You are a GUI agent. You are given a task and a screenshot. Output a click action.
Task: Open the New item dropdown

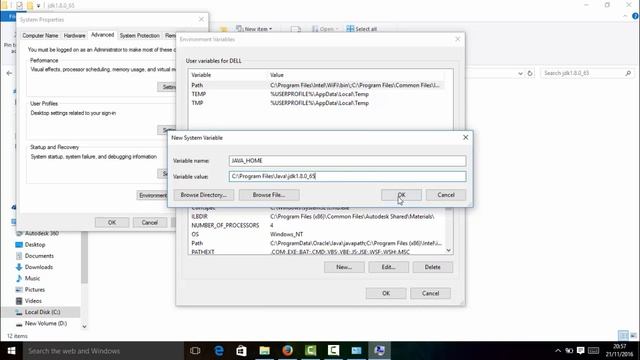[254, 29]
